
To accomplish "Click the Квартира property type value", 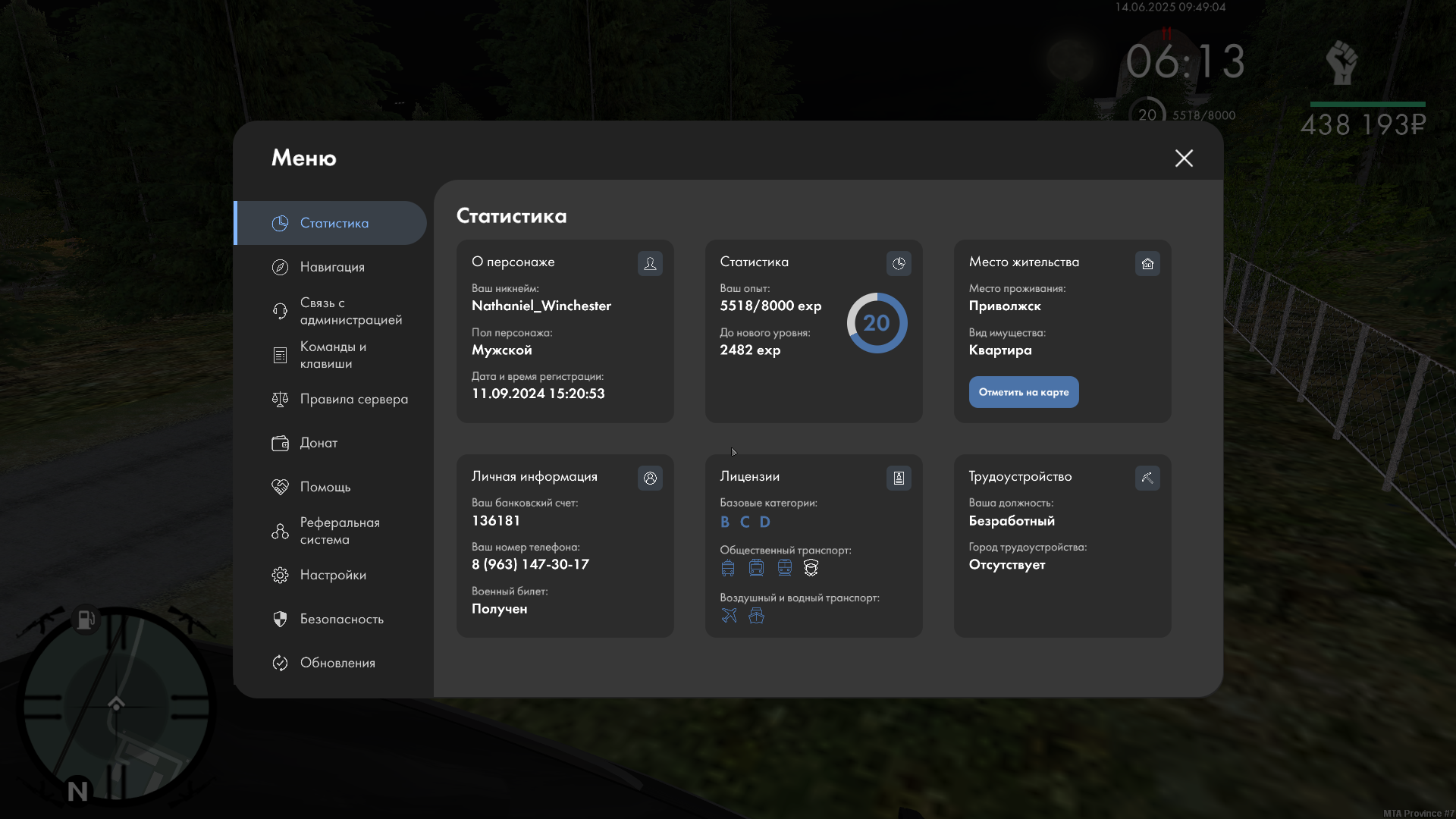I will 1000,350.
